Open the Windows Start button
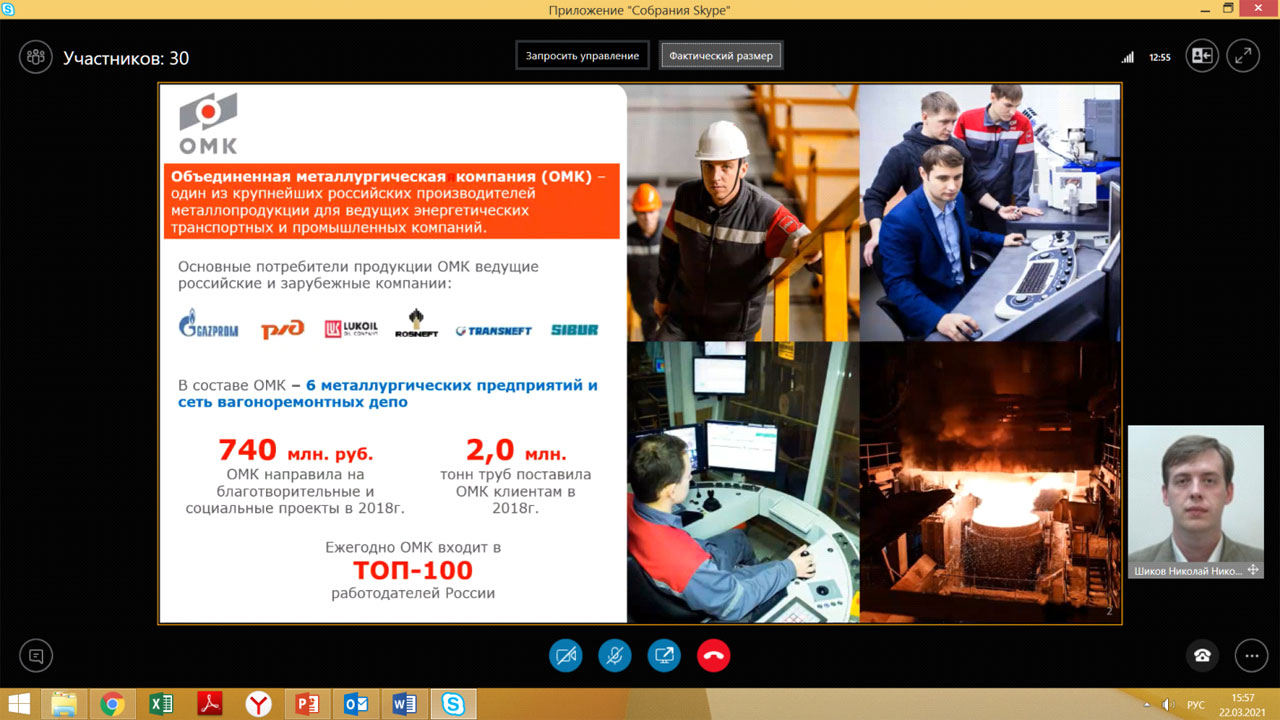Image resolution: width=1280 pixels, height=720 pixels. point(19,704)
